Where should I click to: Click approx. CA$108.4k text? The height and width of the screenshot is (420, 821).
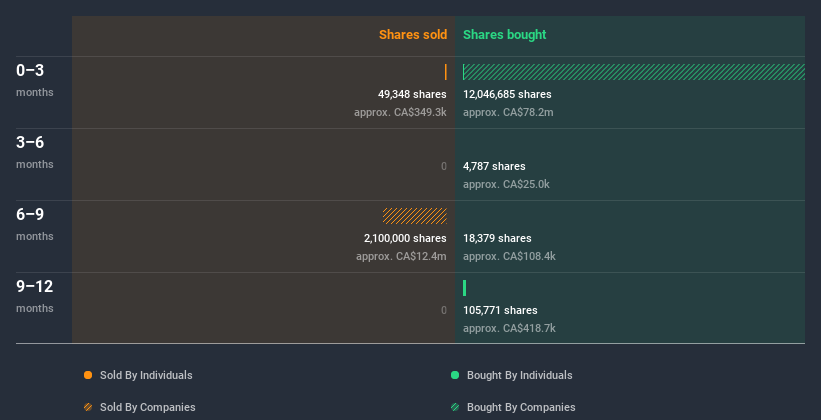[509, 256]
